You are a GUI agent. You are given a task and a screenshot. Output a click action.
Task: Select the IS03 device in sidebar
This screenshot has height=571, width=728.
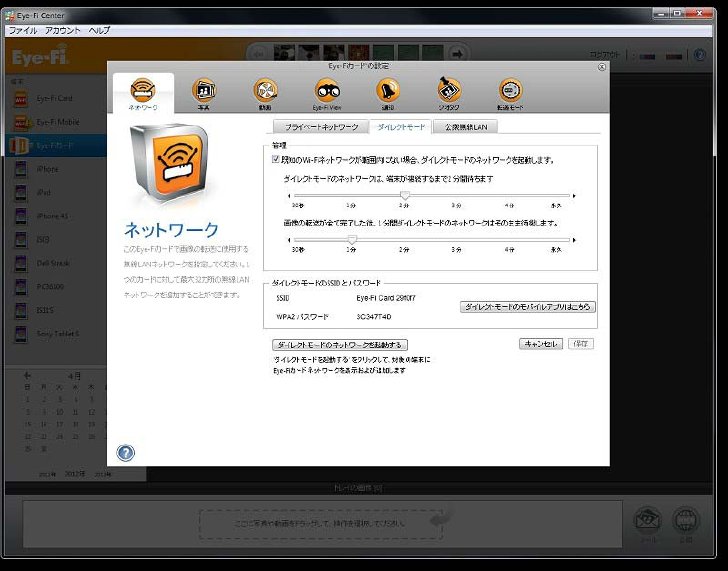click(56, 240)
